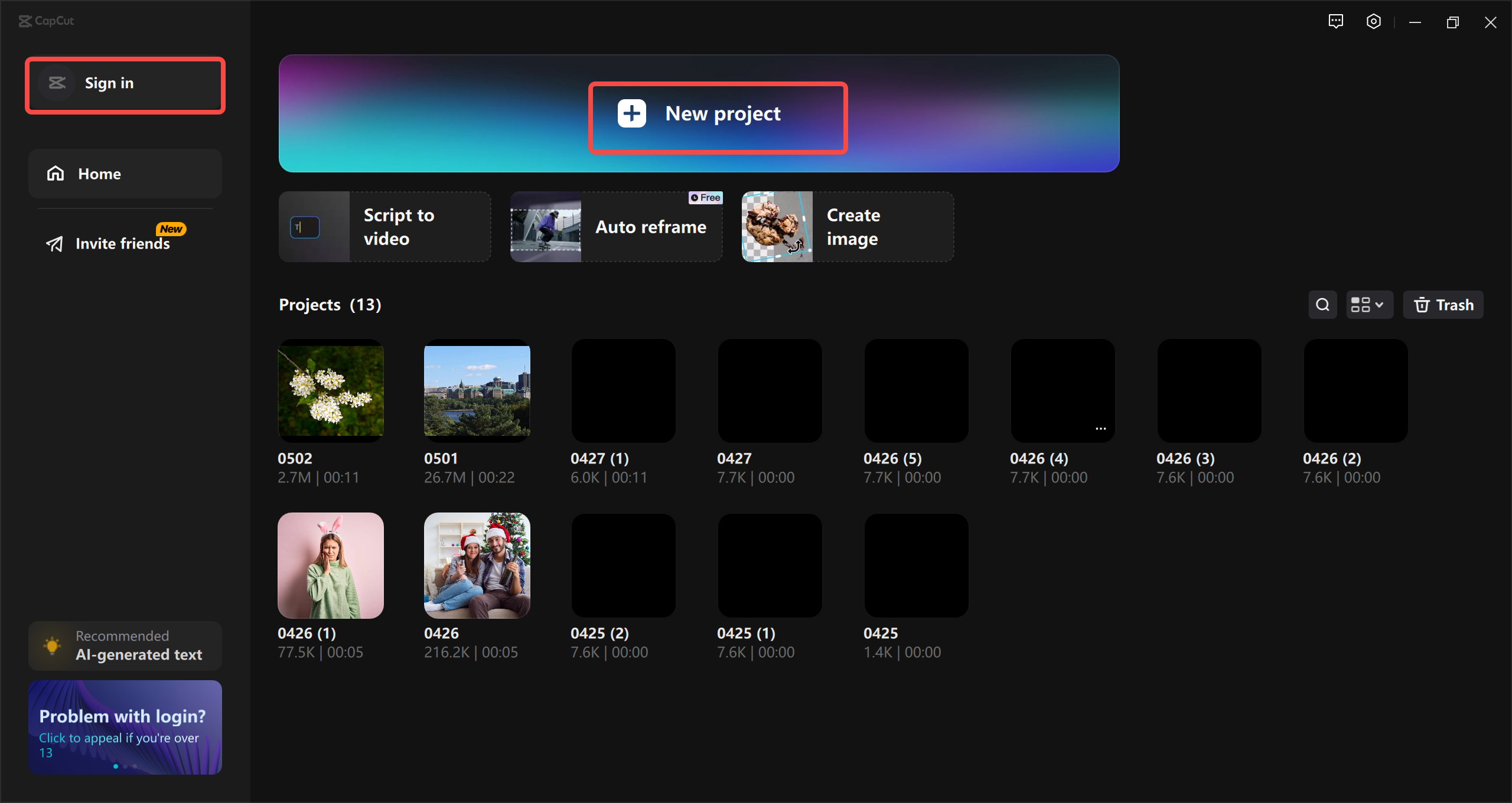Open the settings hexagon icon

pyautogui.click(x=1373, y=22)
